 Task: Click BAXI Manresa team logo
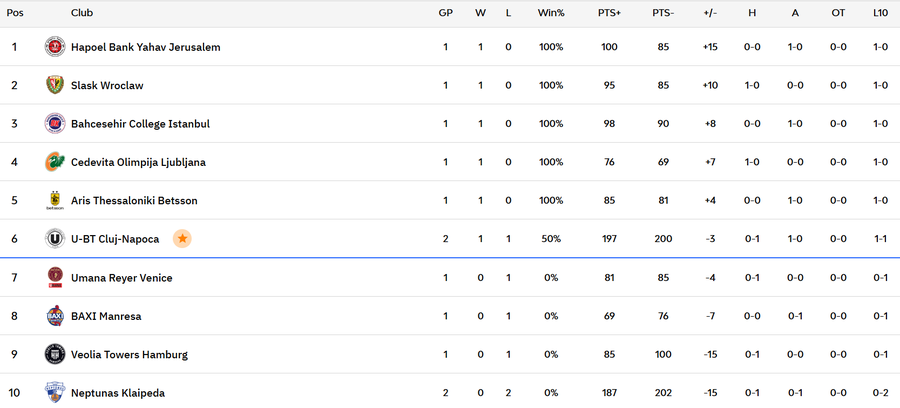55,316
